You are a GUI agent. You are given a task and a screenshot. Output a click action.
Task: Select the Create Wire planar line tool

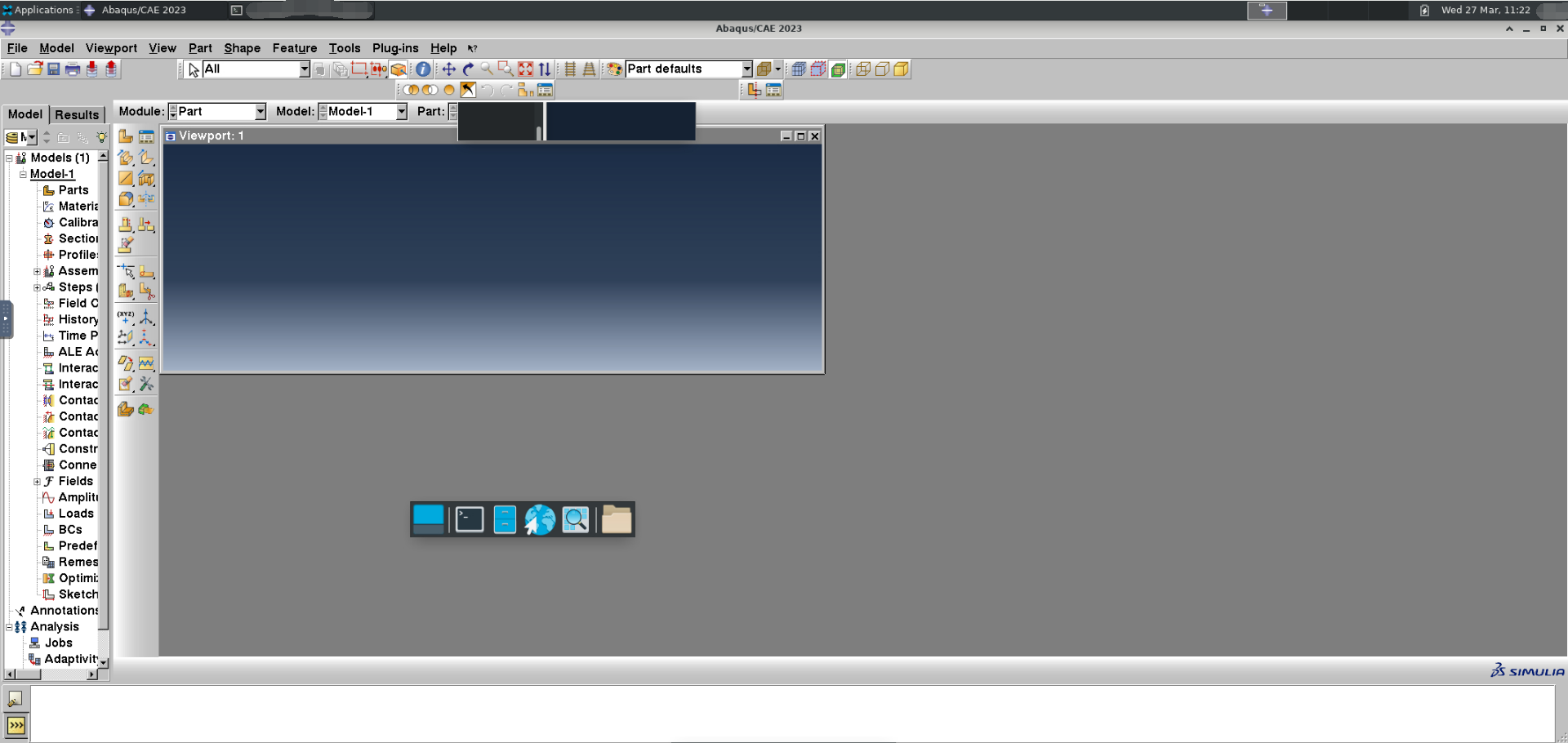coord(126,178)
